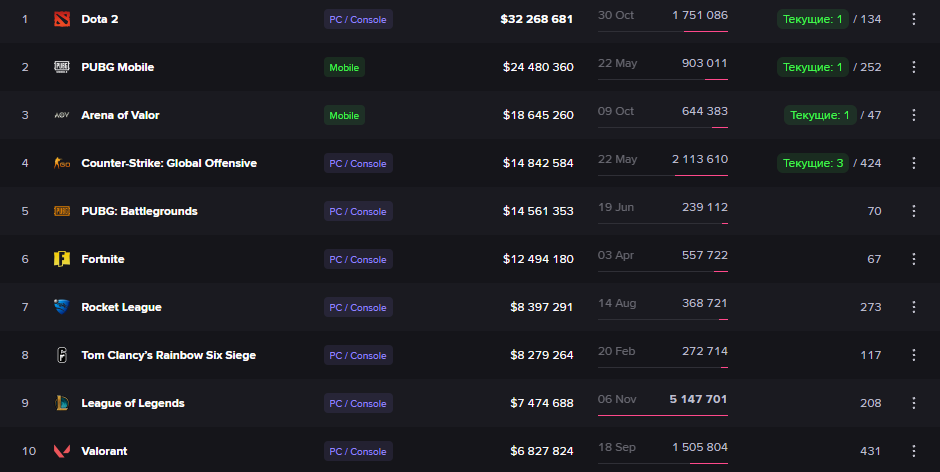
Task: Click the PC / Console tag for Dota 2
Action: pyautogui.click(x=358, y=19)
